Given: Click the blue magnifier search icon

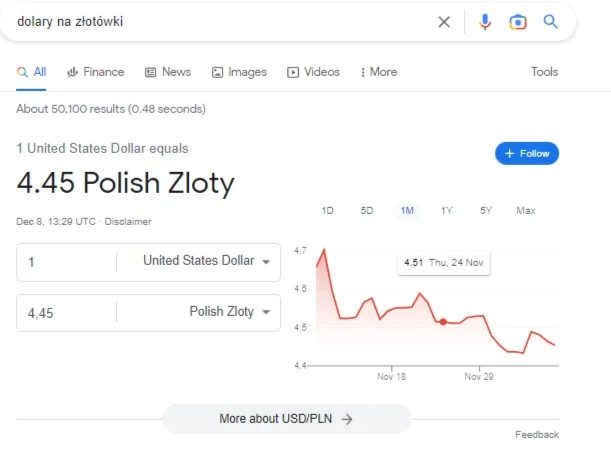Looking at the screenshot, I should coord(551,21).
